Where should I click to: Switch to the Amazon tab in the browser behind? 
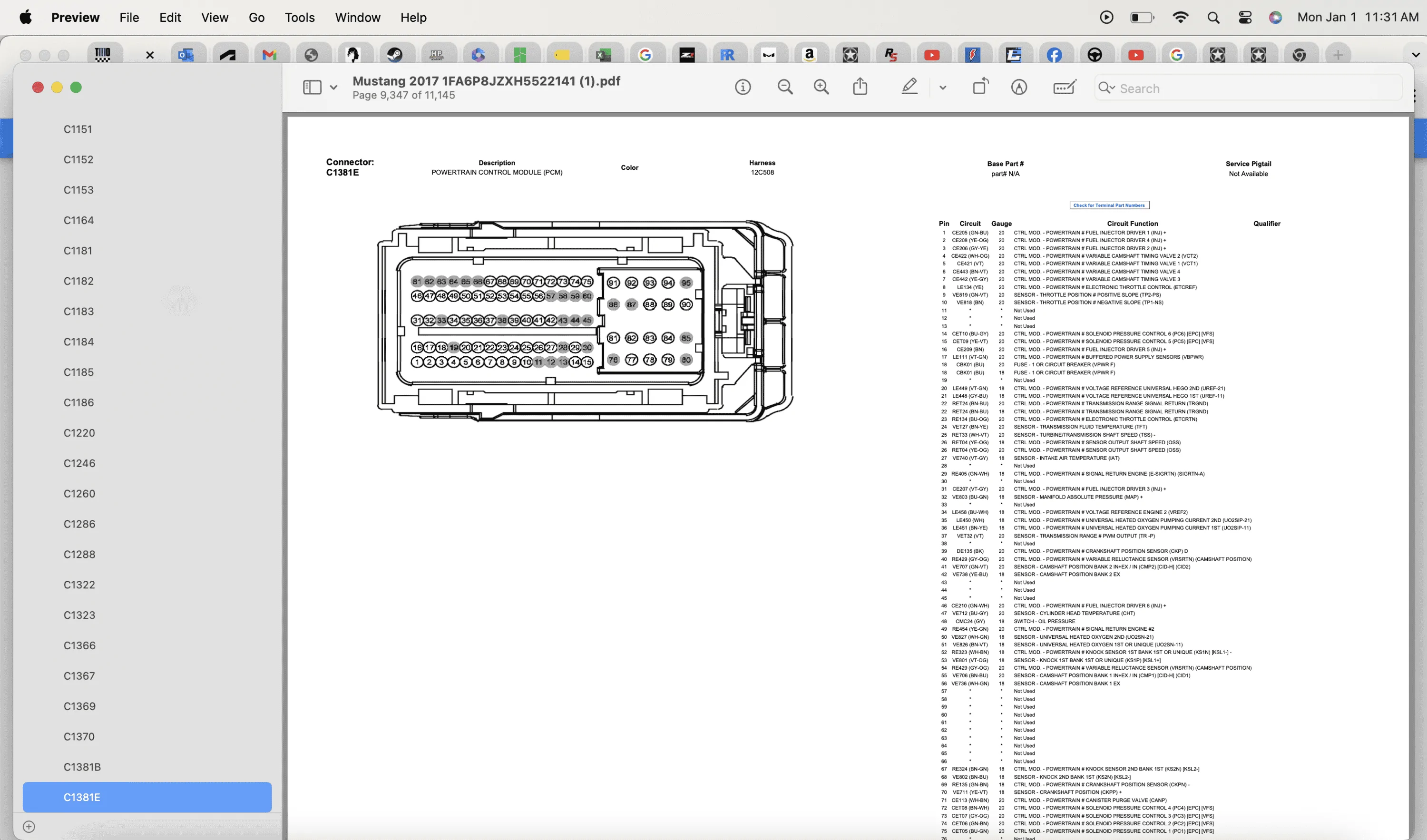[x=809, y=55]
